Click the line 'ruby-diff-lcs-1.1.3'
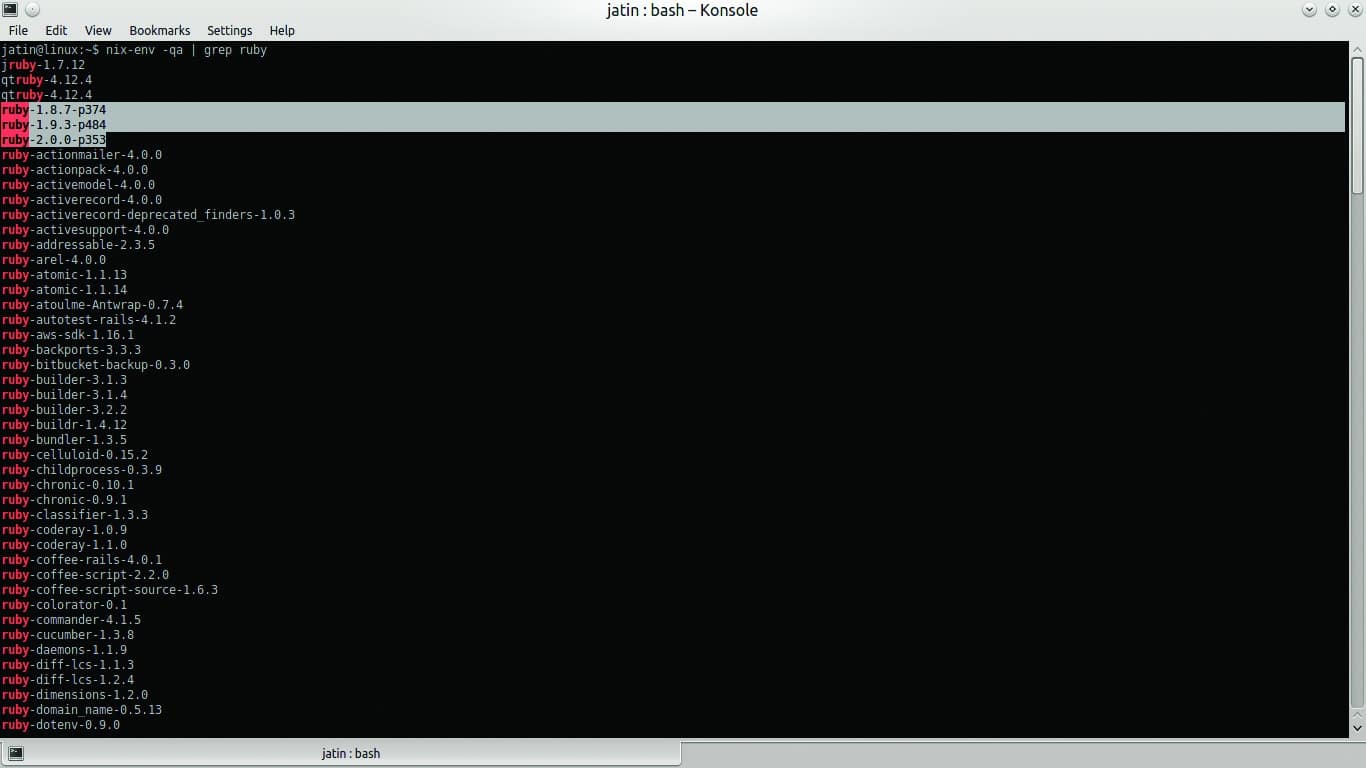This screenshot has width=1366, height=768. [x=68, y=665]
